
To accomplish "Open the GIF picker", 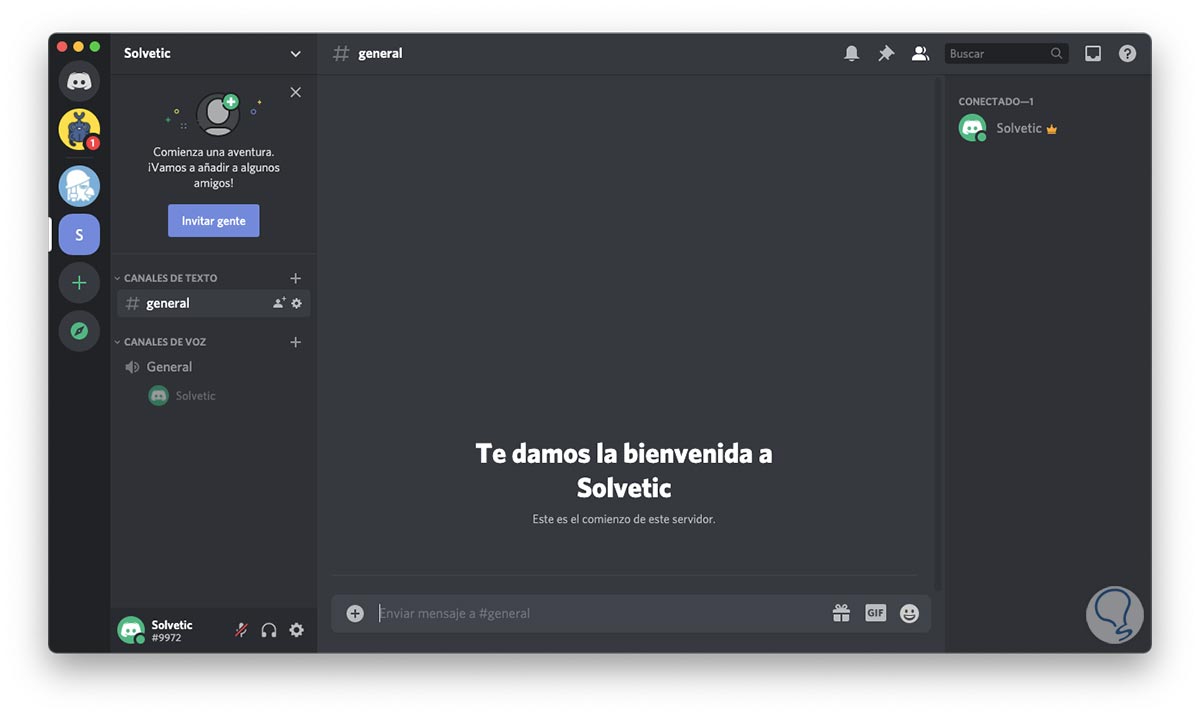I will 875,614.
